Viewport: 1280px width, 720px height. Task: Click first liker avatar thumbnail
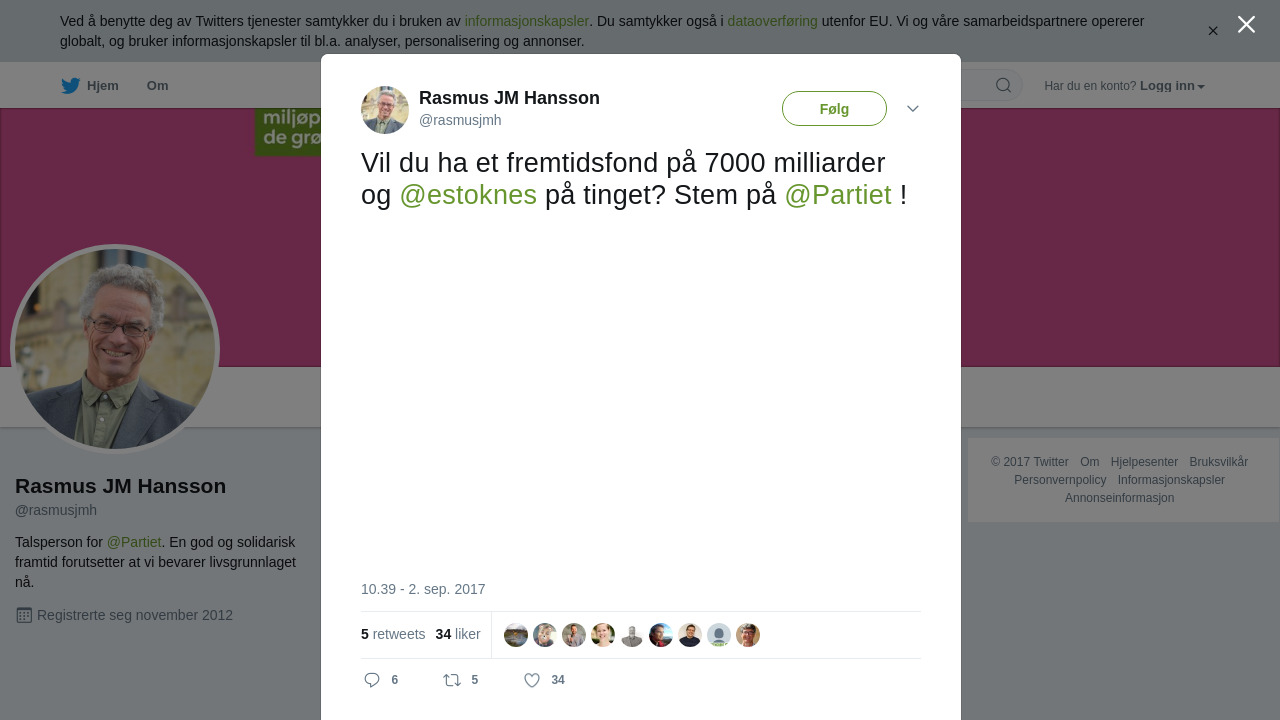(516, 635)
